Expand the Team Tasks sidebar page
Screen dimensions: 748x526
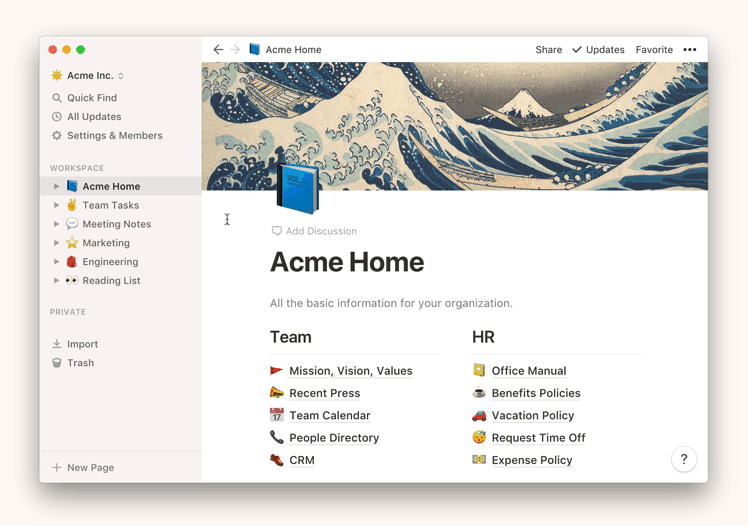click(x=56, y=205)
